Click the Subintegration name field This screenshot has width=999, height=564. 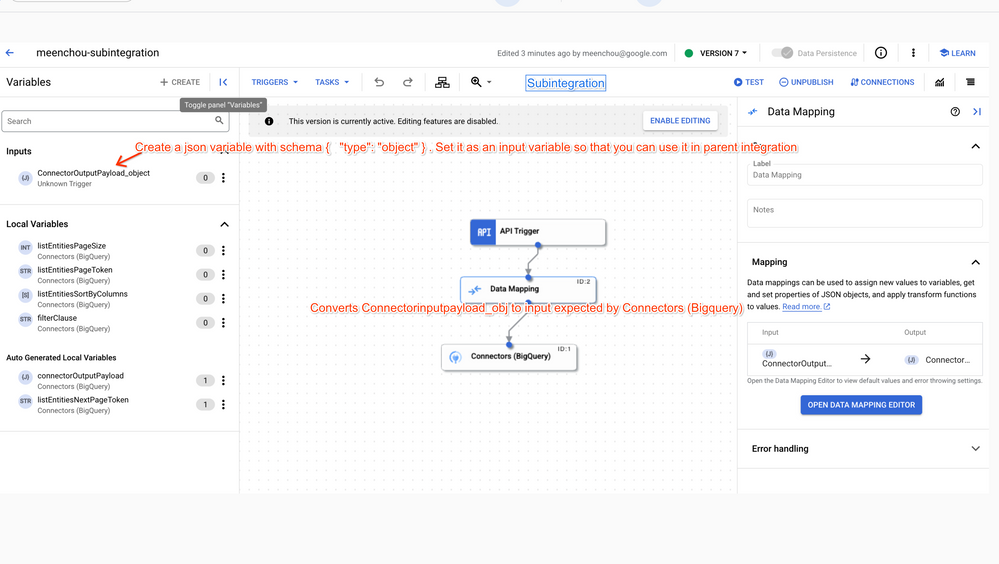tap(566, 83)
